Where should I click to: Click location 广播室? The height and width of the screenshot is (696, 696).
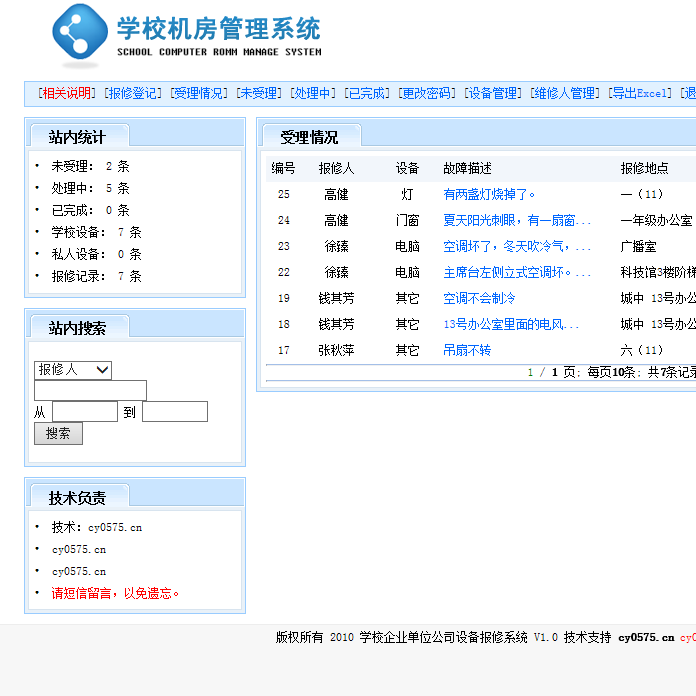638,246
